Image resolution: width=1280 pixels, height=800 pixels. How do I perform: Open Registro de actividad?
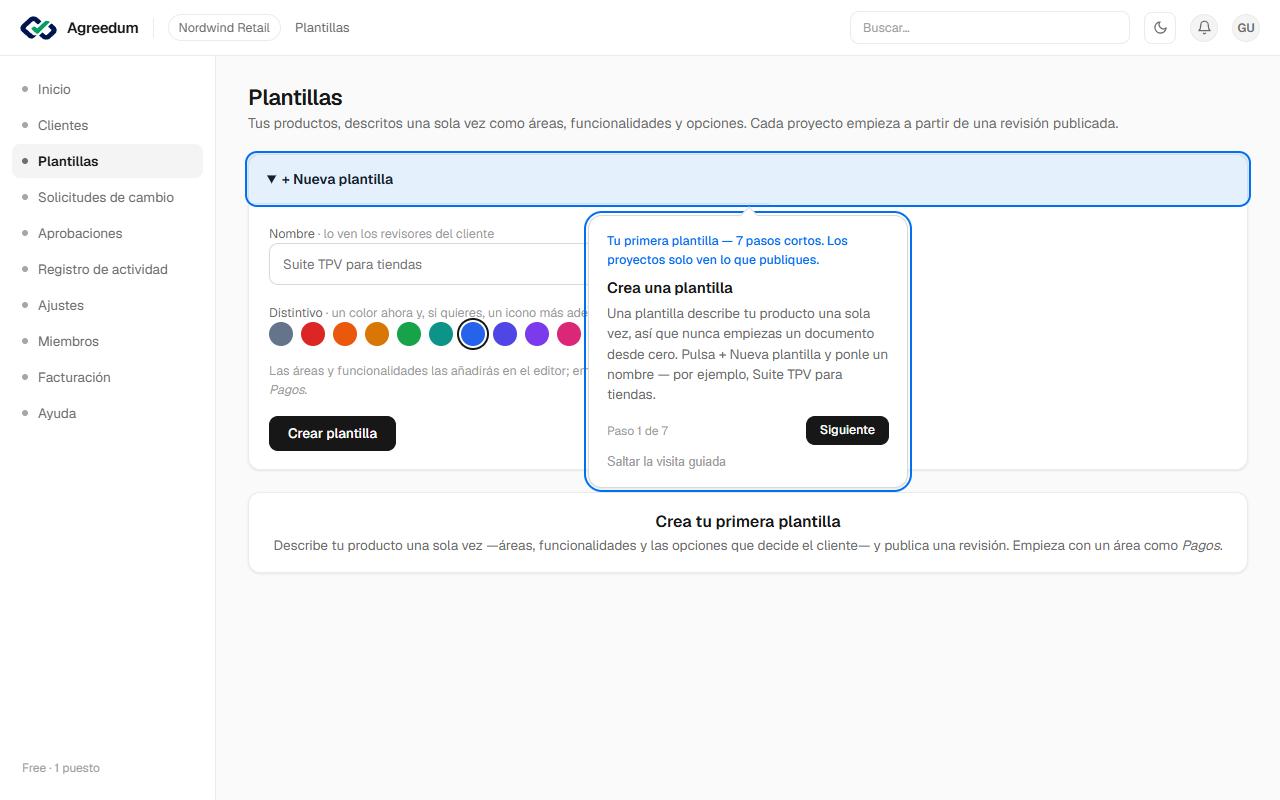[x=107, y=269]
